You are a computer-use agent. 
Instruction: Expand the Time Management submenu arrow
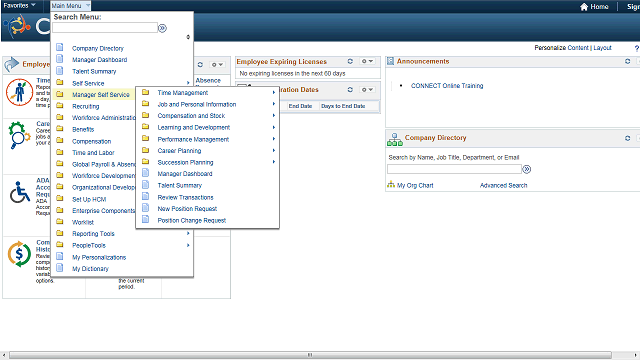(274, 93)
